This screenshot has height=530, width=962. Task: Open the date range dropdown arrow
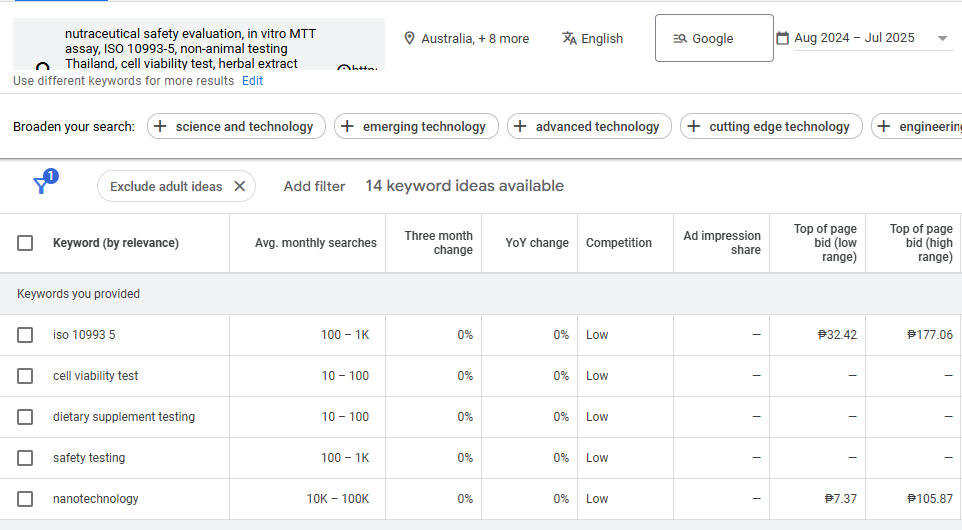pyautogui.click(x=943, y=39)
